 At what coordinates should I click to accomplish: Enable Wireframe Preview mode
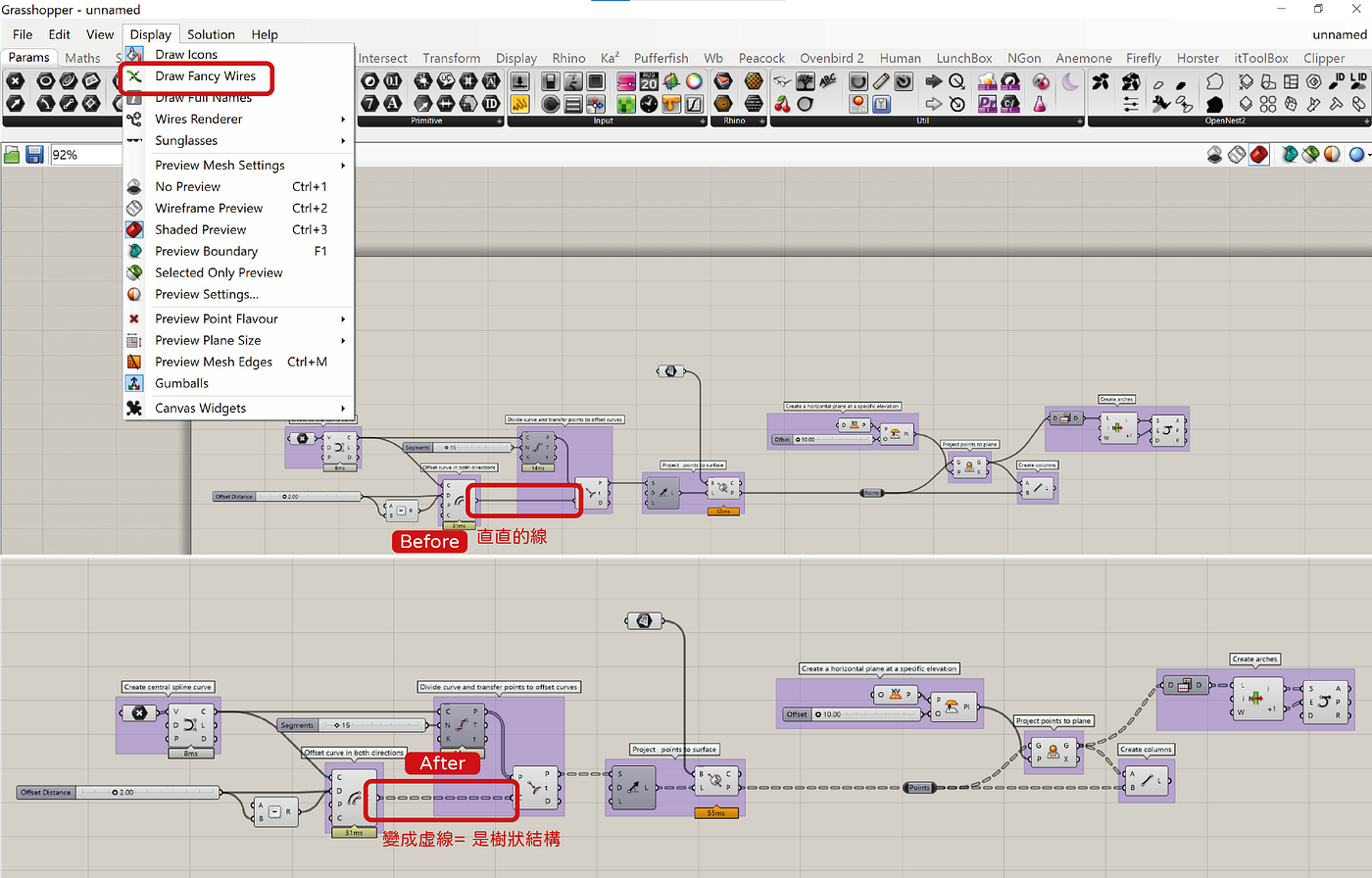tap(238, 208)
